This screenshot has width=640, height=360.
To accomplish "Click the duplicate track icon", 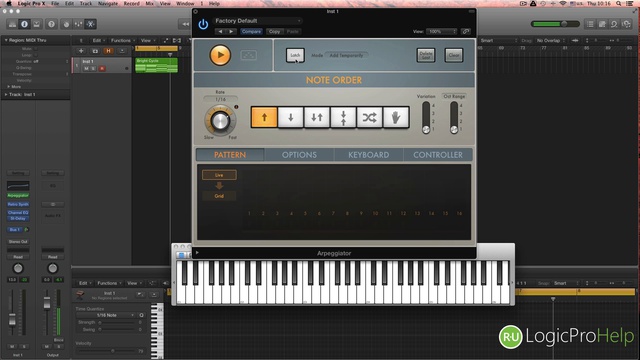I will pos(95,51).
